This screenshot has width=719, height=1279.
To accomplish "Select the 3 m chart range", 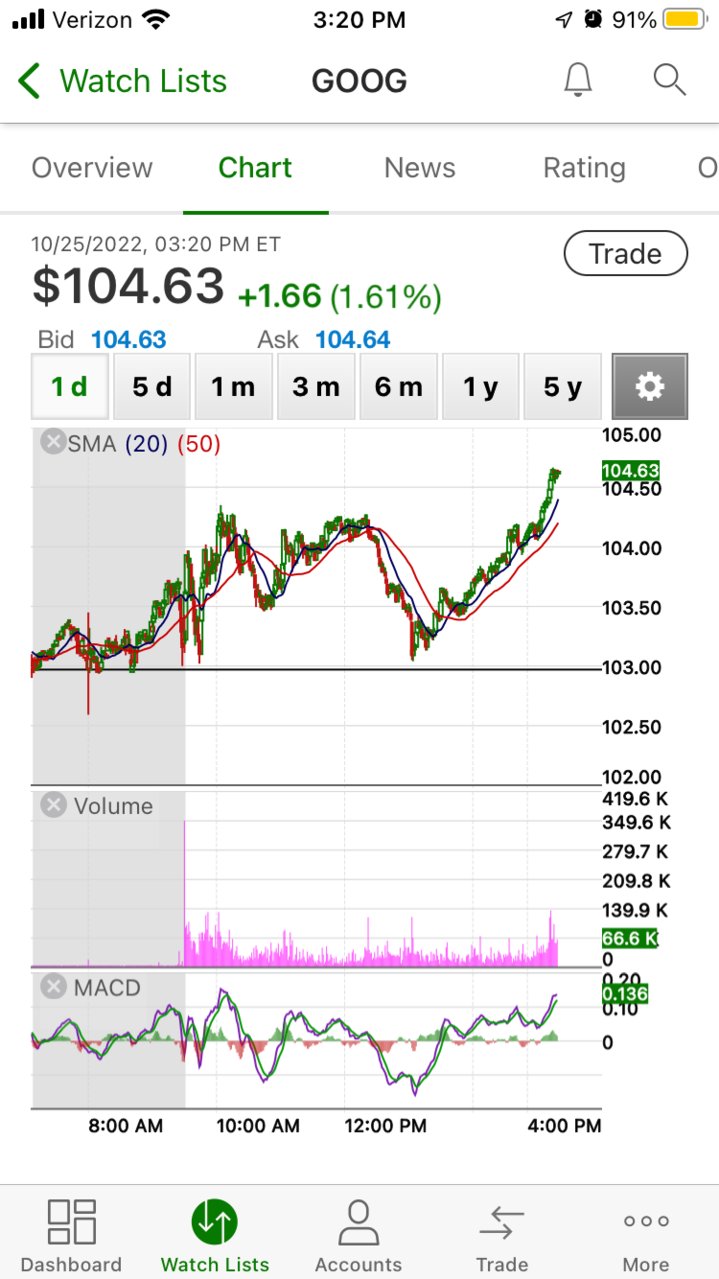I will tap(316, 386).
